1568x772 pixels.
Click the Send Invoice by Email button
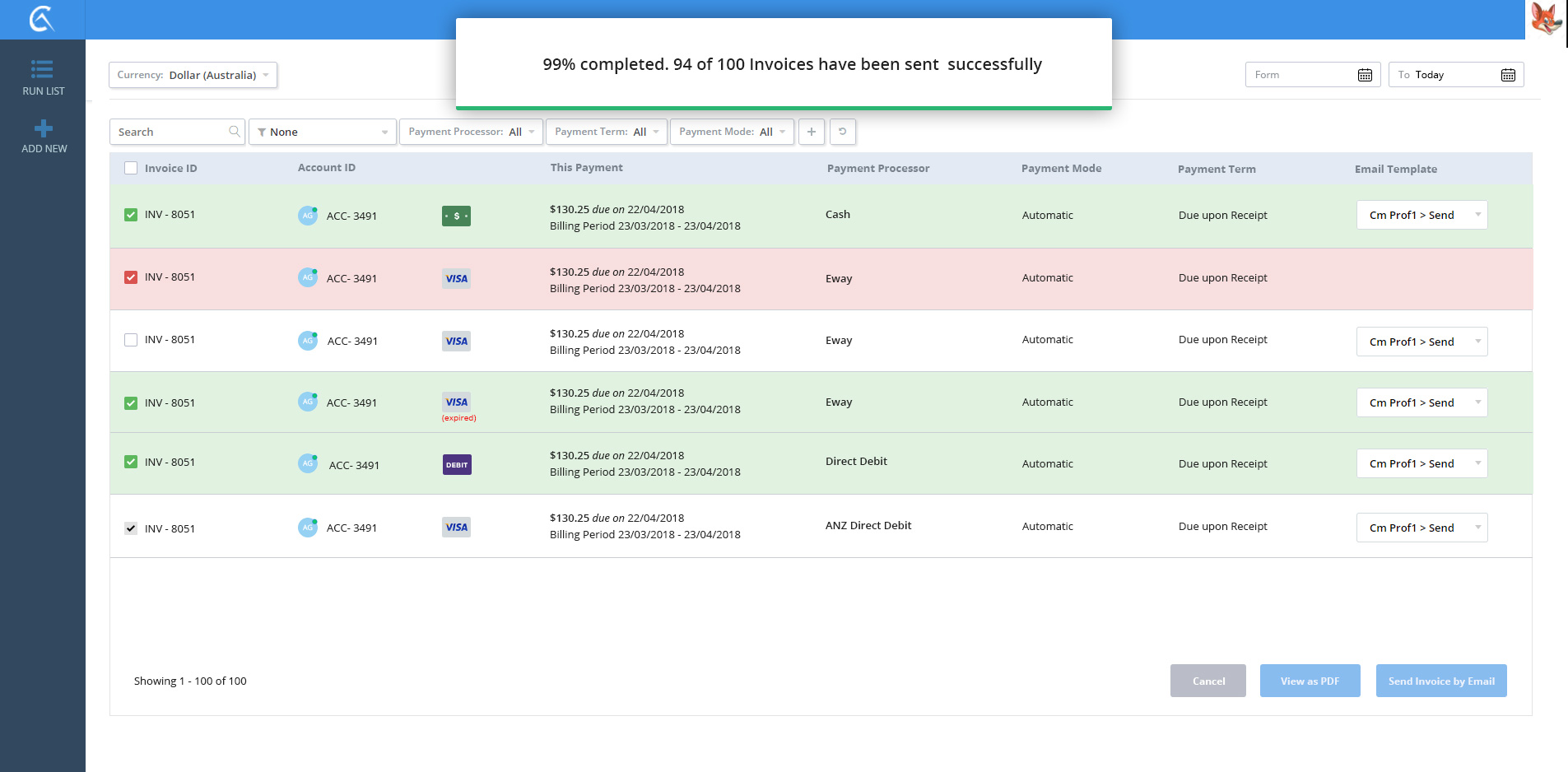pyautogui.click(x=1440, y=681)
